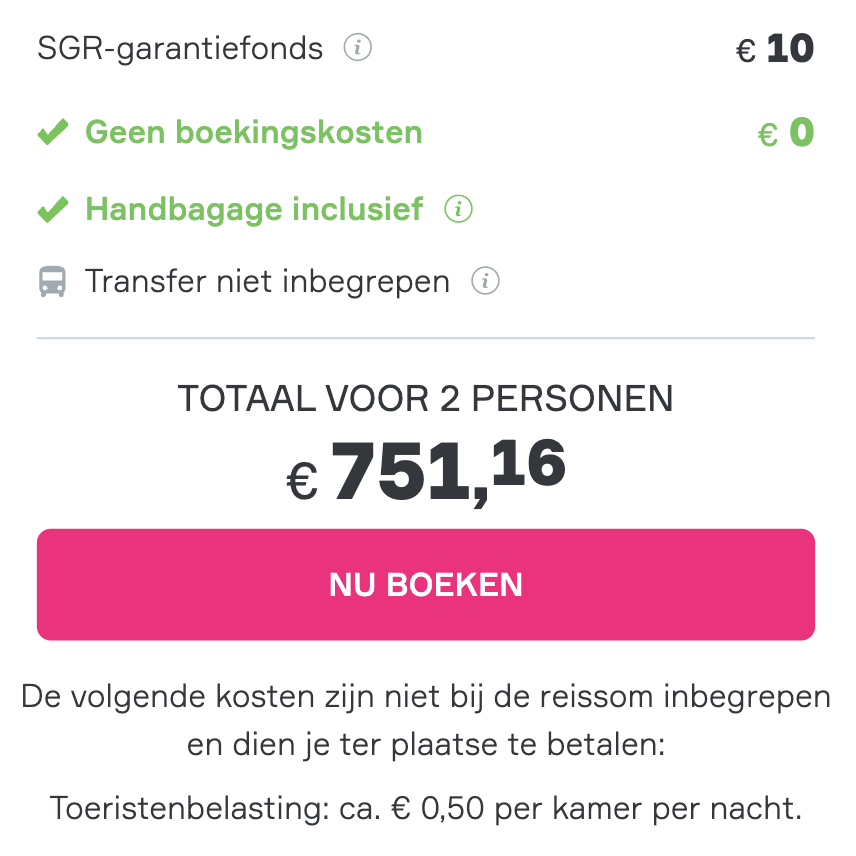Image resolution: width=856 pixels, height=856 pixels.
Task: Click the gray bus transfer icon
Action: (x=52, y=282)
